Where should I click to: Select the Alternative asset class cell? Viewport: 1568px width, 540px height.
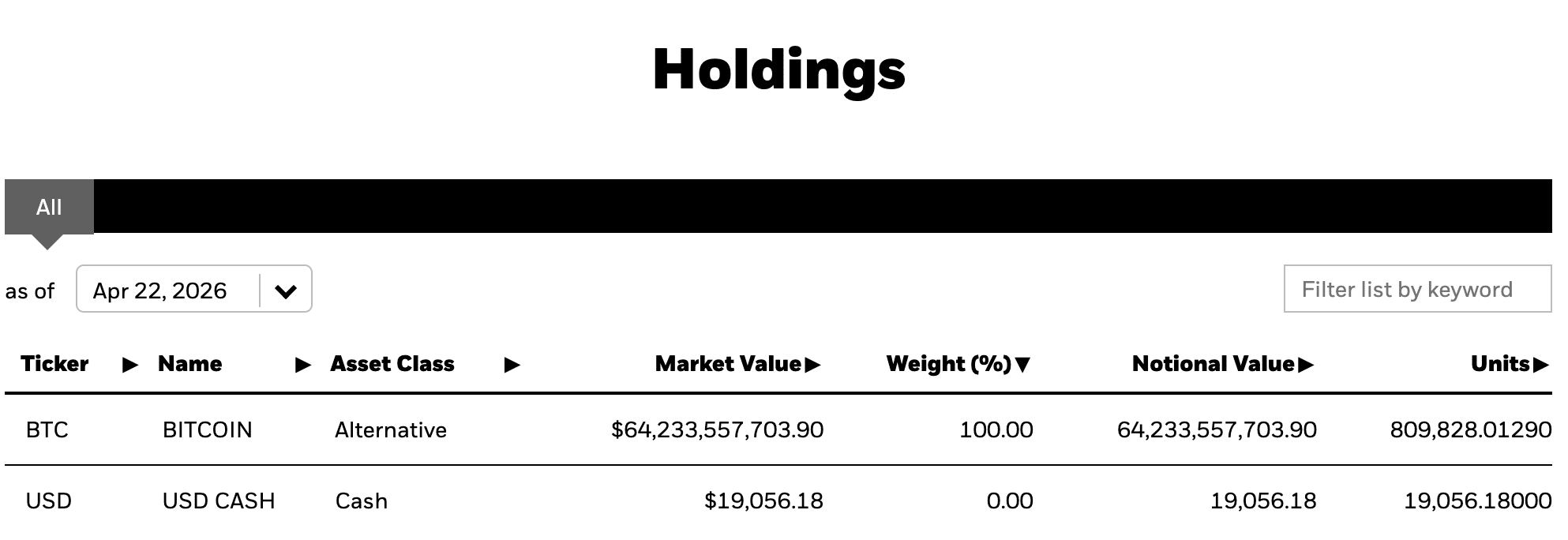point(391,430)
